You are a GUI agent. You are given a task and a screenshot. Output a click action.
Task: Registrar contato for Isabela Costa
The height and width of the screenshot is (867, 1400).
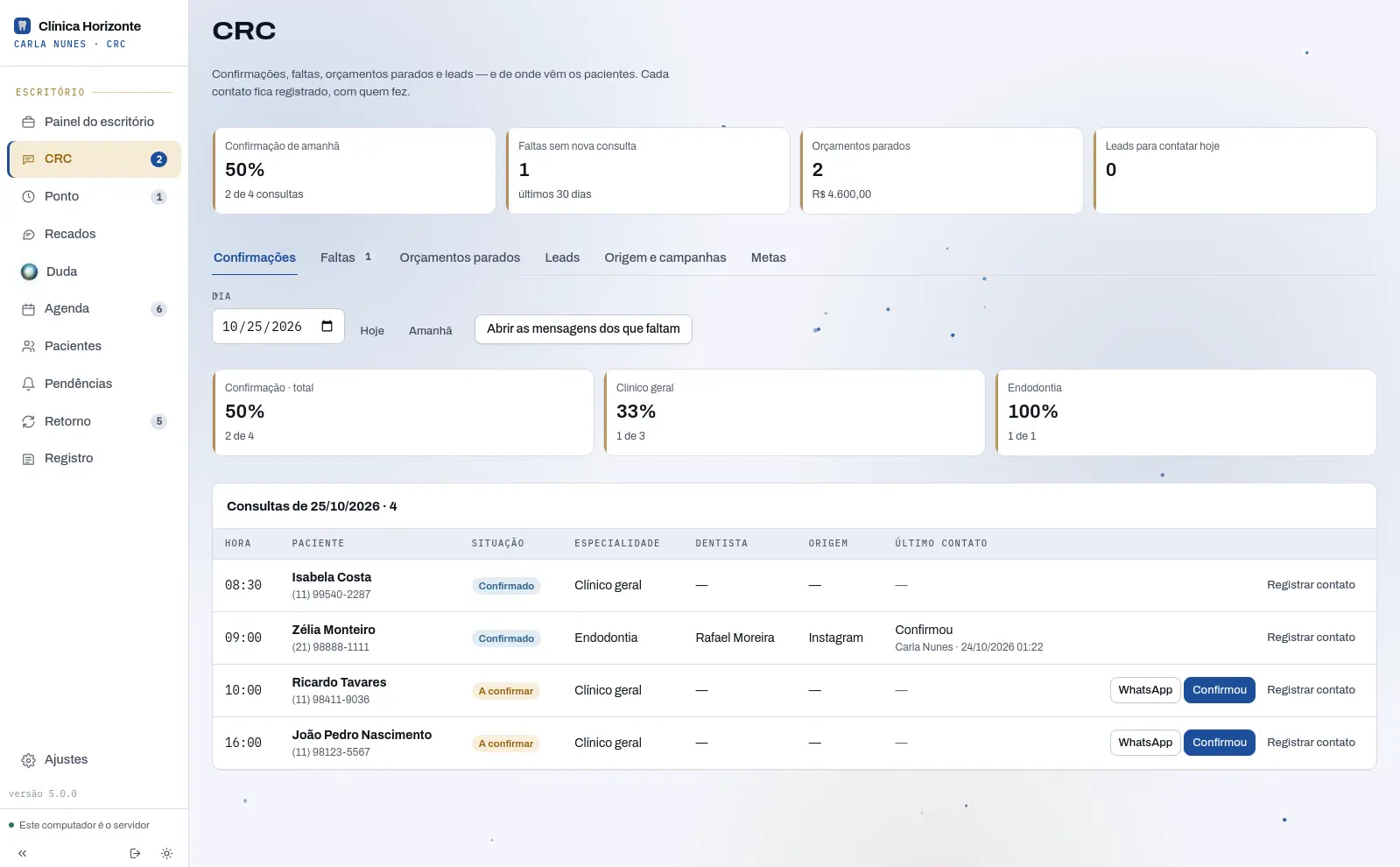[1311, 585]
